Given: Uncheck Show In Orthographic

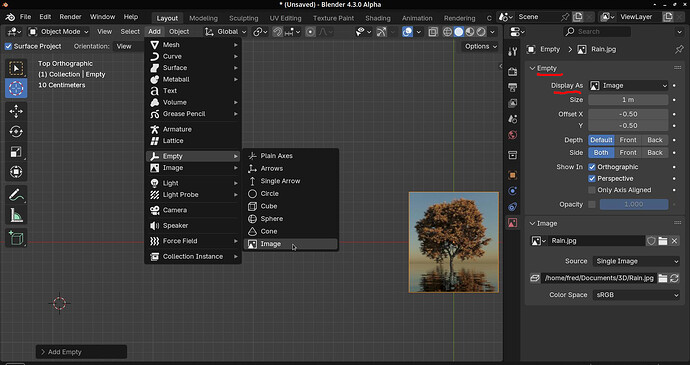Looking at the screenshot, I should pyautogui.click(x=592, y=167).
